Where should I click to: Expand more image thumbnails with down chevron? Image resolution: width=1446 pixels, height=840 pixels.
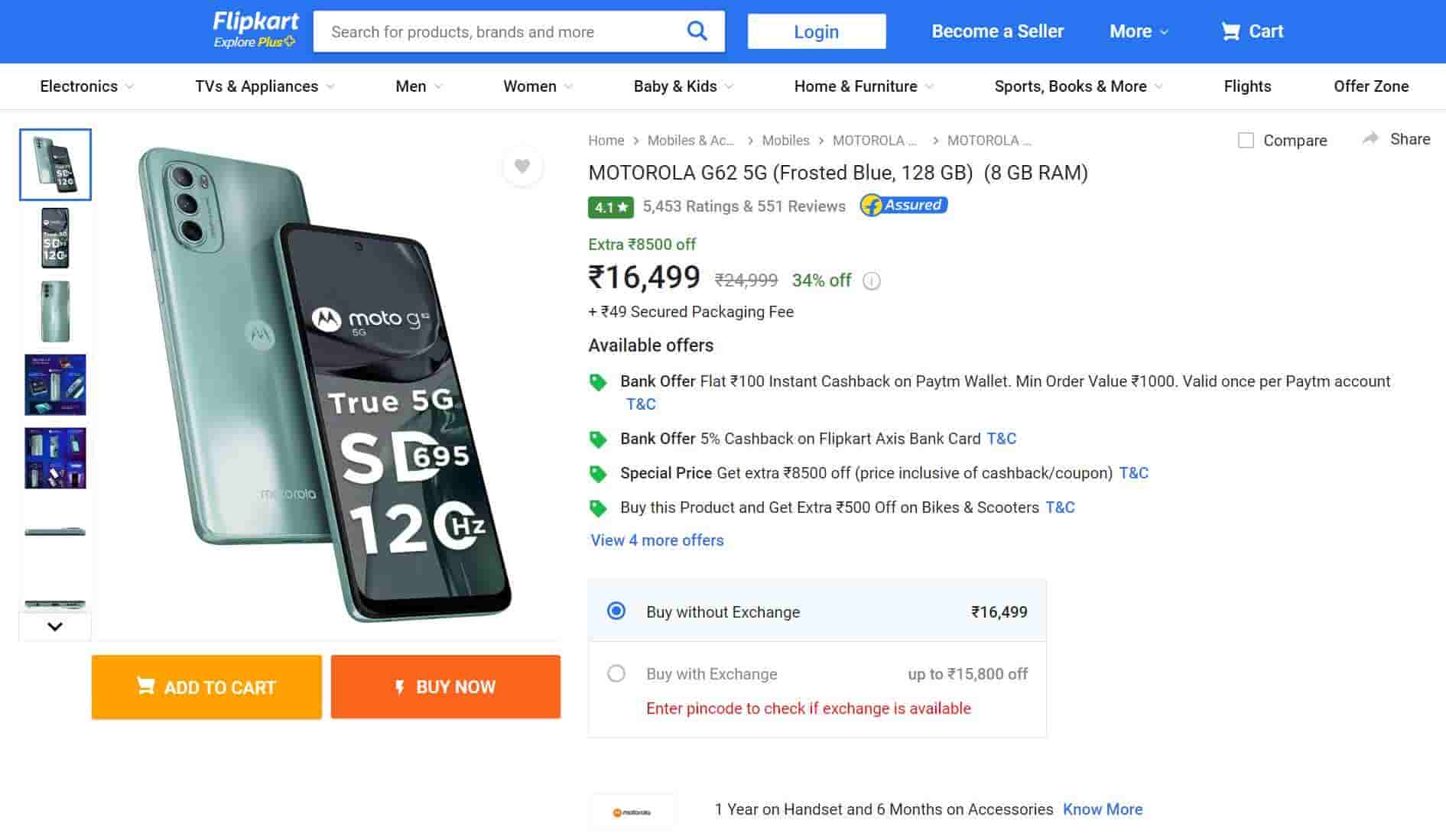click(54, 626)
